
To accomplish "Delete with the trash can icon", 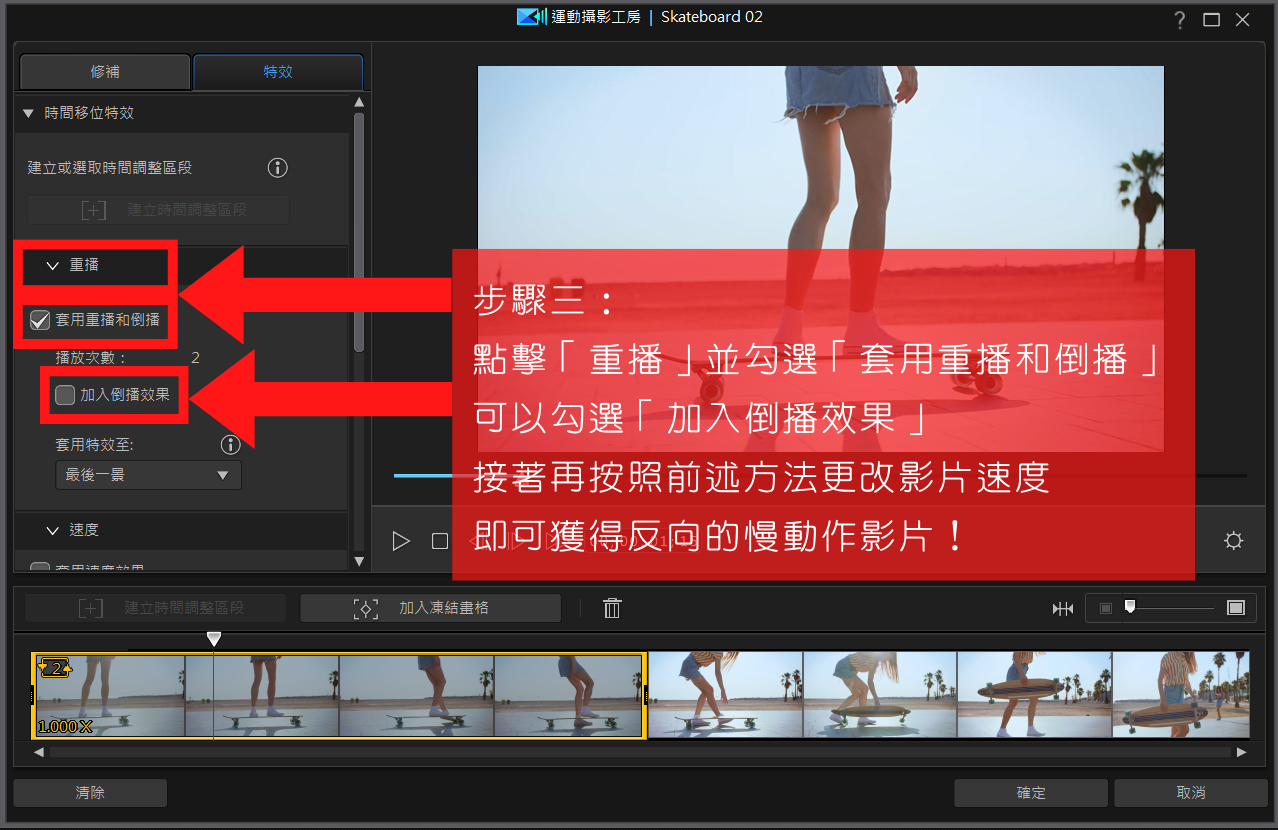I will (613, 608).
